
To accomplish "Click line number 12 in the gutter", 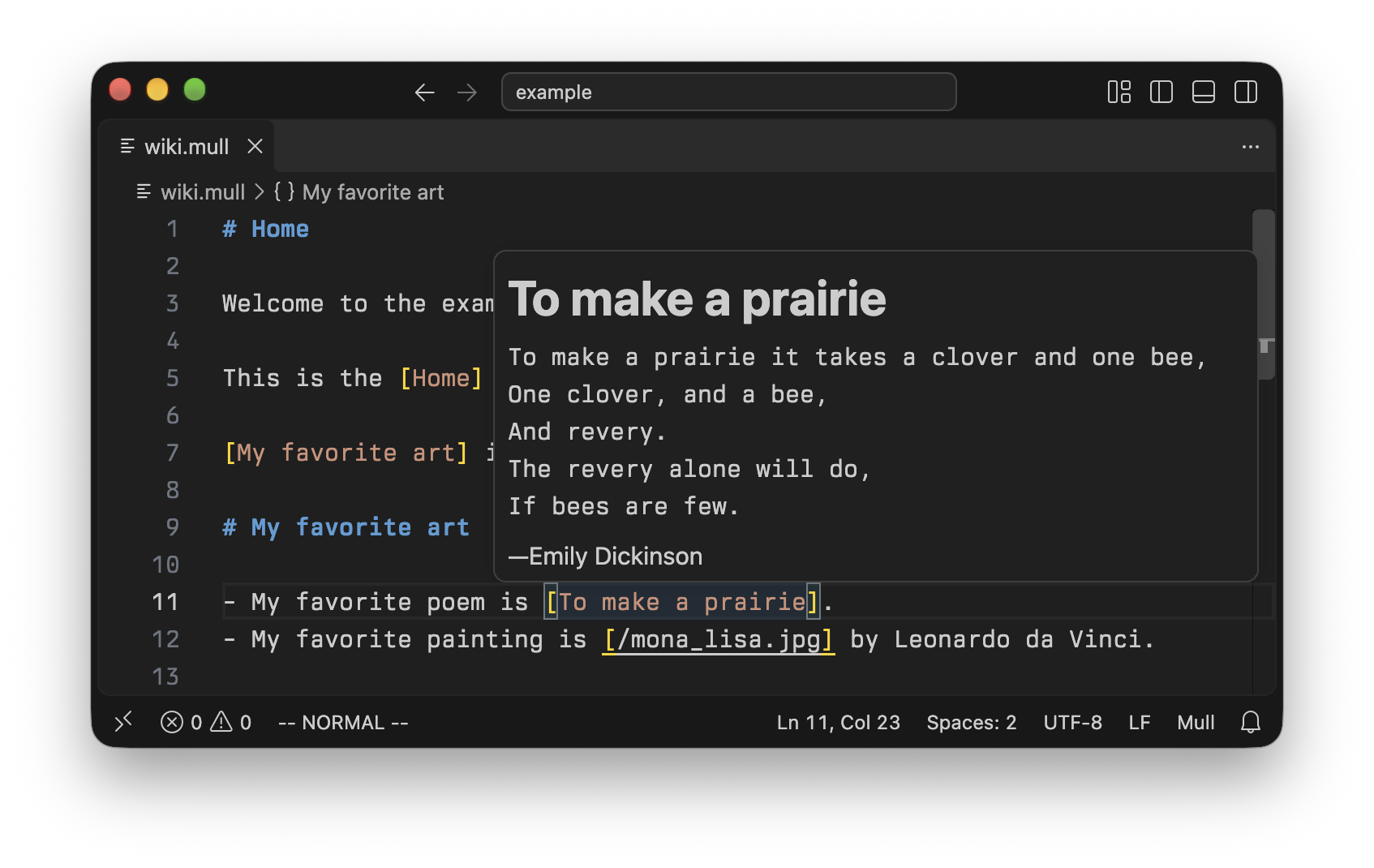I will click(165, 639).
